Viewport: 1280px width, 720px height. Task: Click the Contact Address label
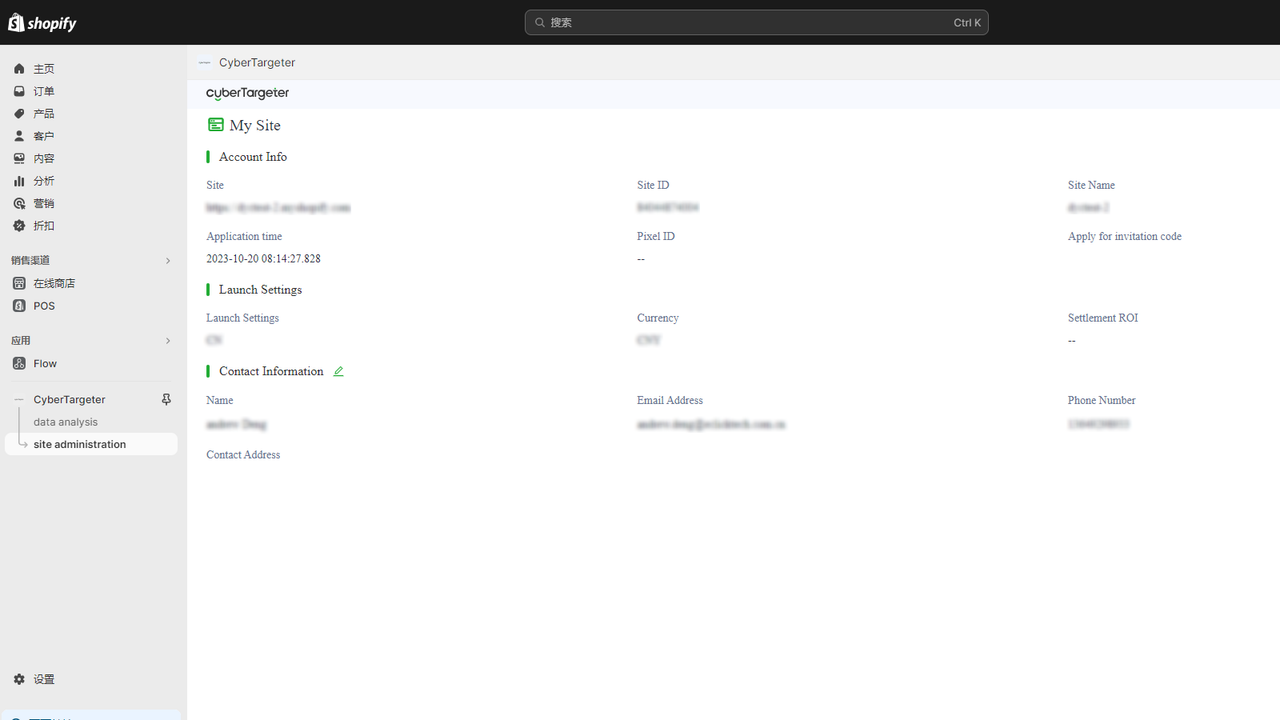pos(243,455)
